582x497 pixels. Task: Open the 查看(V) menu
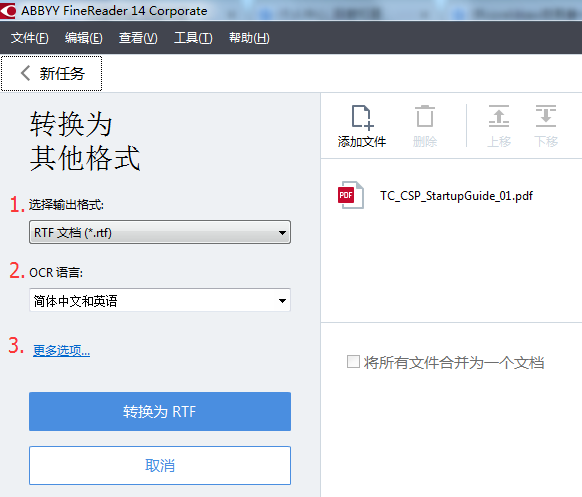point(138,38)
